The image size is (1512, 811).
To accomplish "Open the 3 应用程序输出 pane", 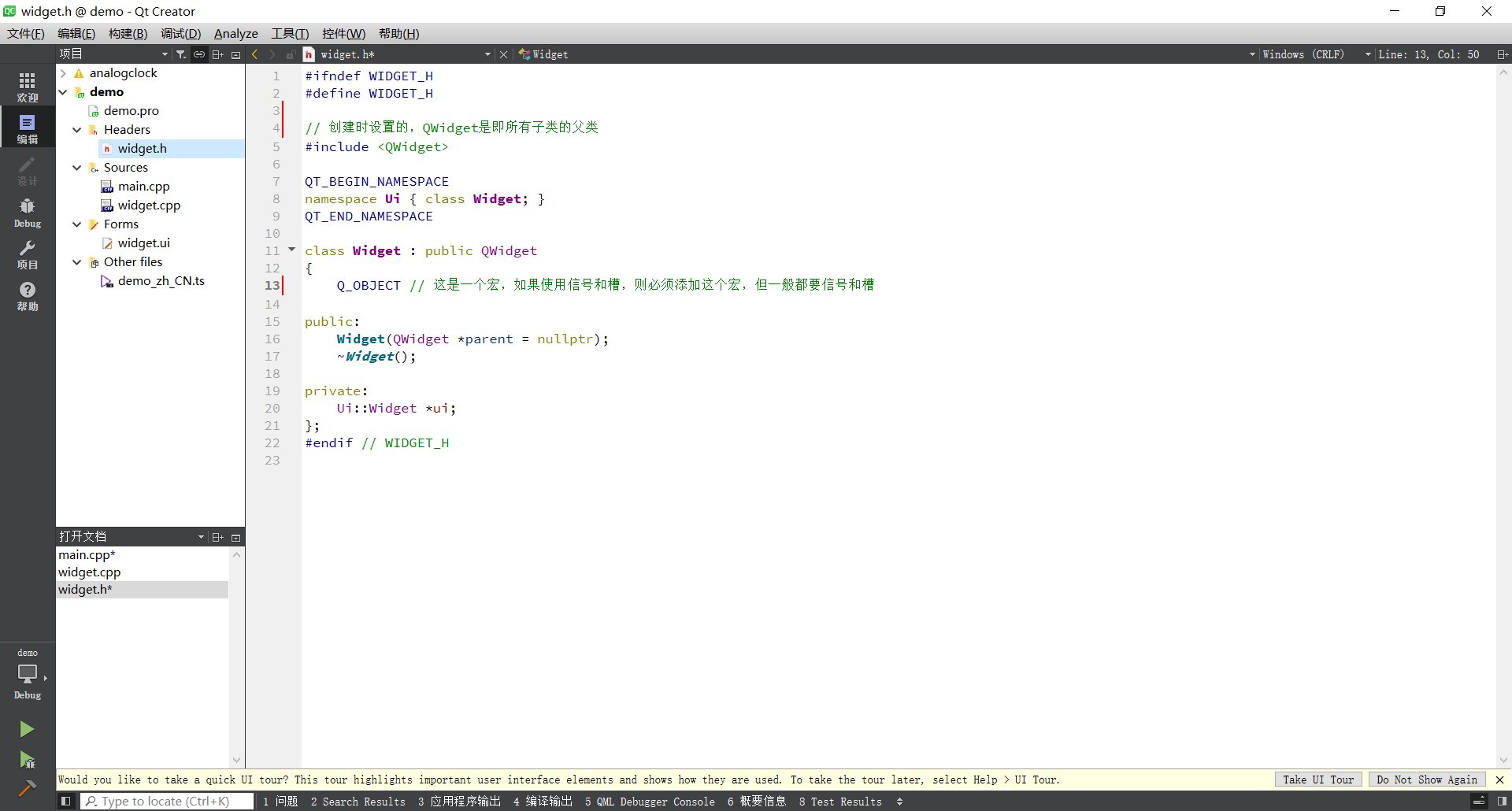I will pyautogui.click(x=459, y=802).
